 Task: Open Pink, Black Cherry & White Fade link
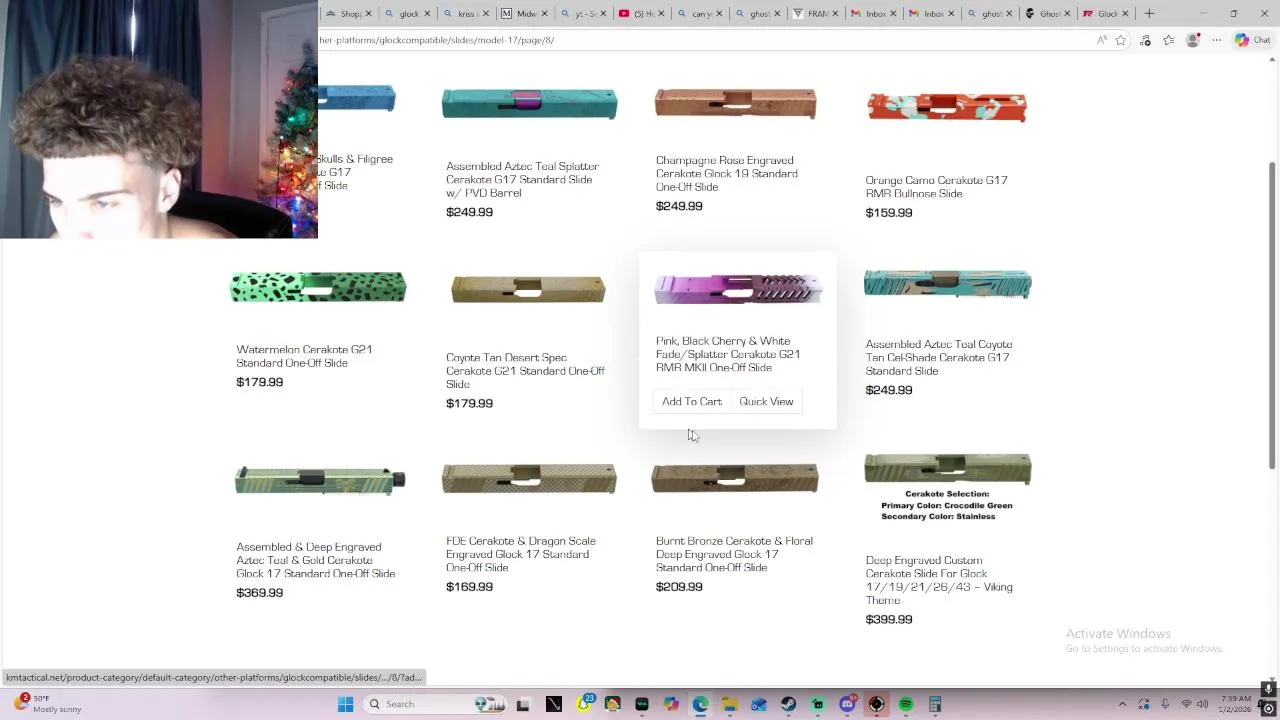728,355
